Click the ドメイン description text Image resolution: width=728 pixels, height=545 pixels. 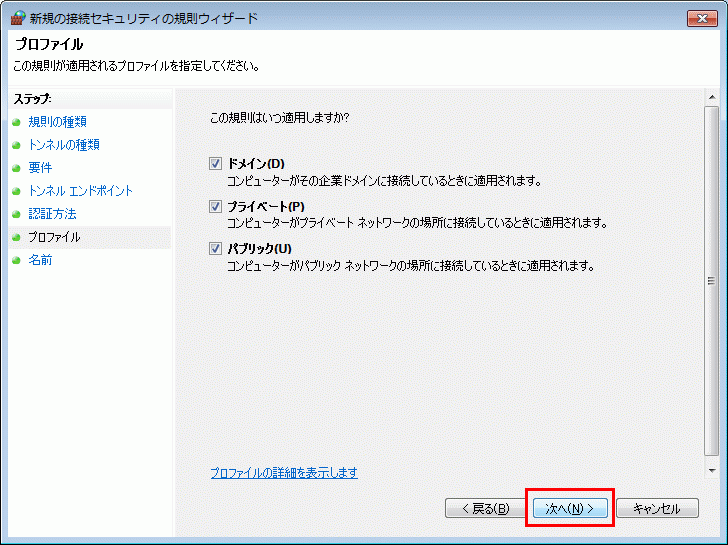pos(384,181)
